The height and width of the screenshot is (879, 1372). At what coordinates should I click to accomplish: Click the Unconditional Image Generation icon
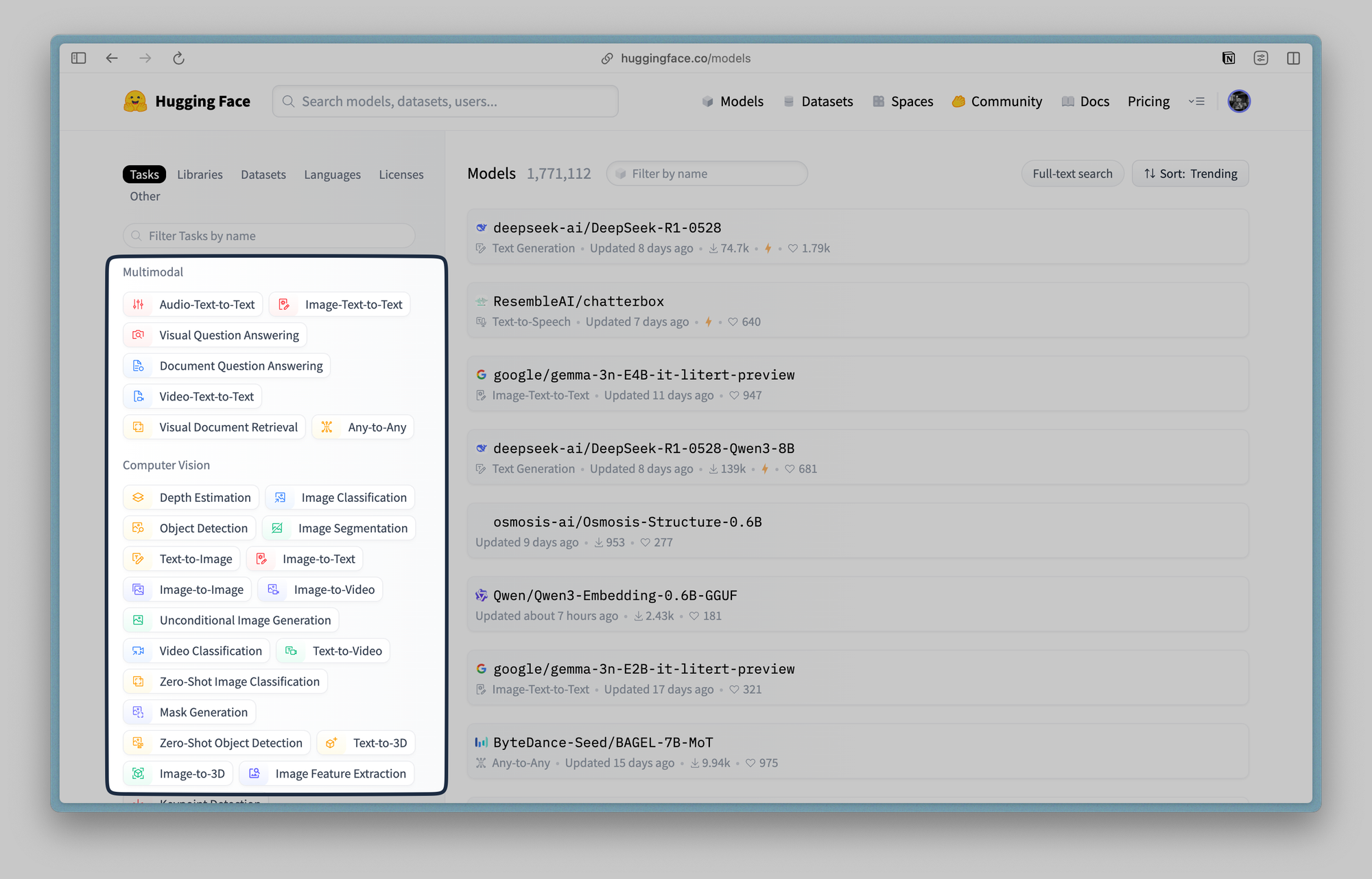tap(138, 621)
